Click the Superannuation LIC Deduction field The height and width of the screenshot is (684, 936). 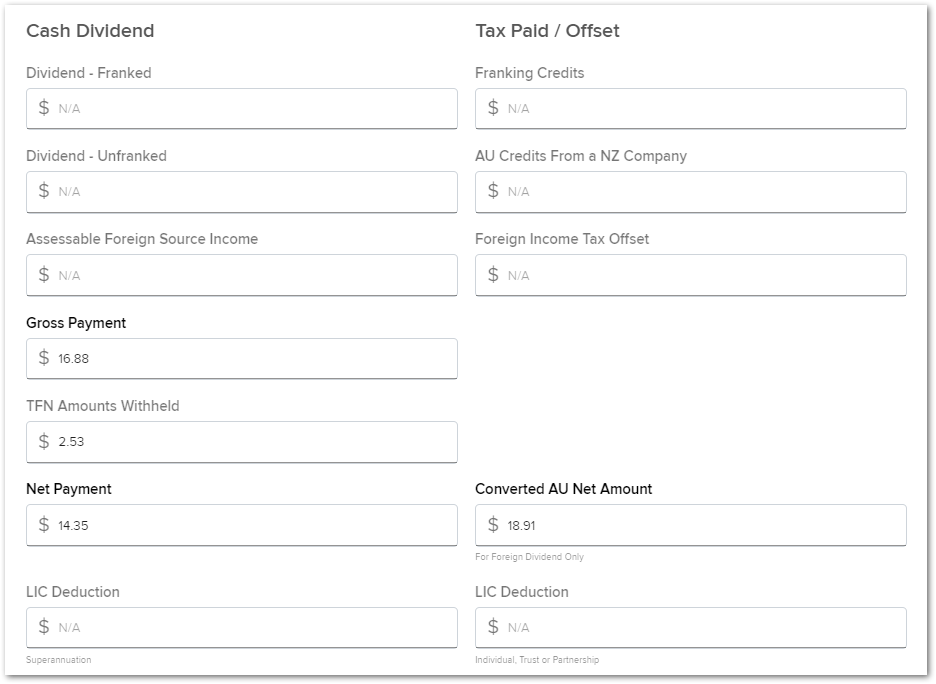click(242, 628)
